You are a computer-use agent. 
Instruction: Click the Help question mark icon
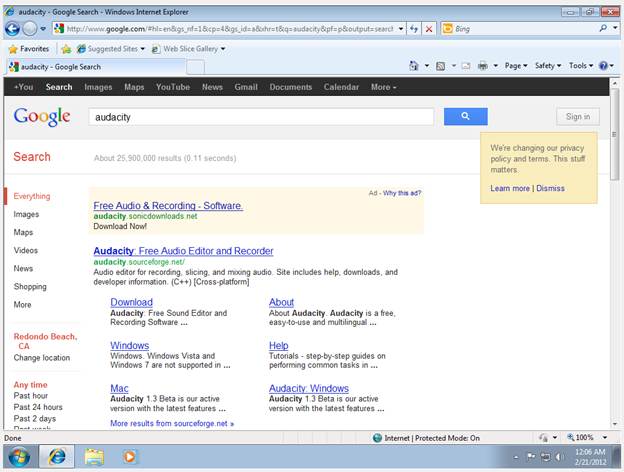(x=603, y=66)
